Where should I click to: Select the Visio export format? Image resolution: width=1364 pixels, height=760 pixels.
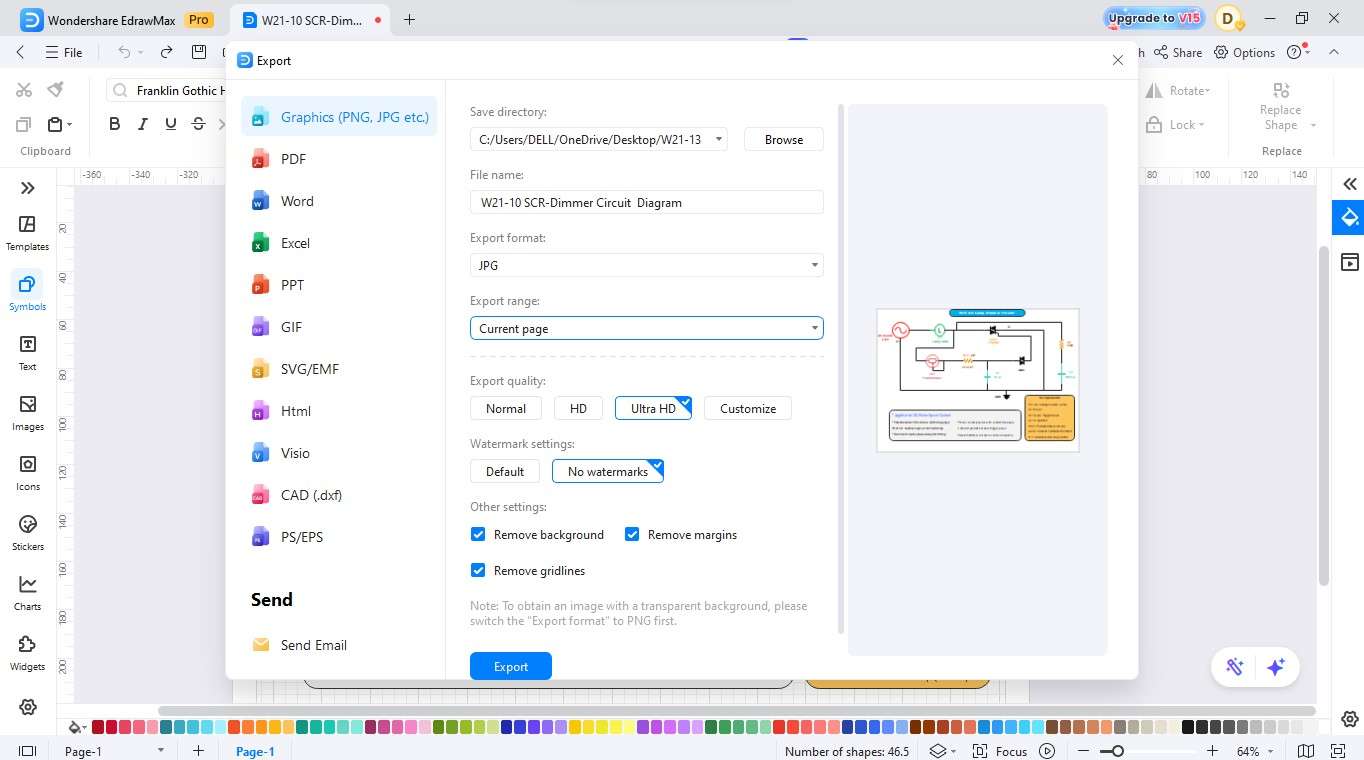[x=295, y=453]
